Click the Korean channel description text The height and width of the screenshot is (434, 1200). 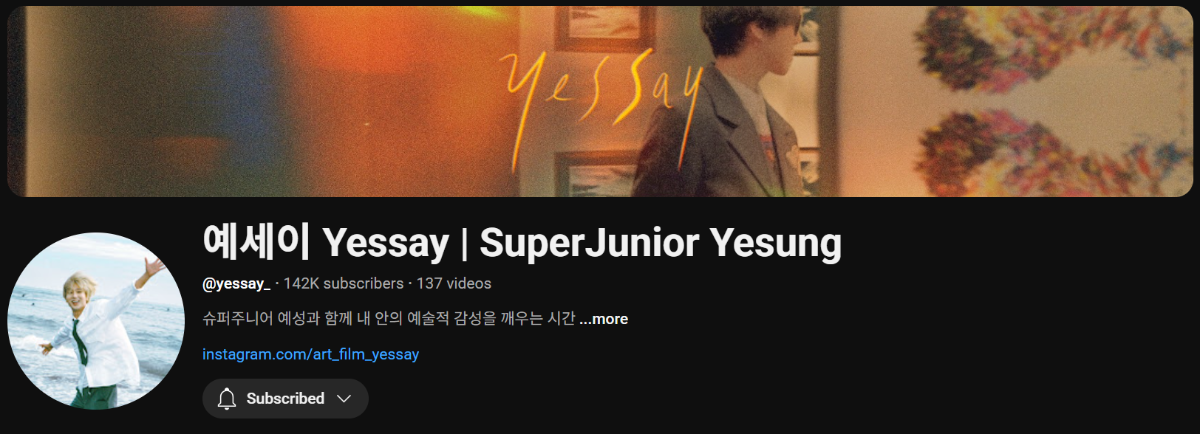tap(388, 319)
